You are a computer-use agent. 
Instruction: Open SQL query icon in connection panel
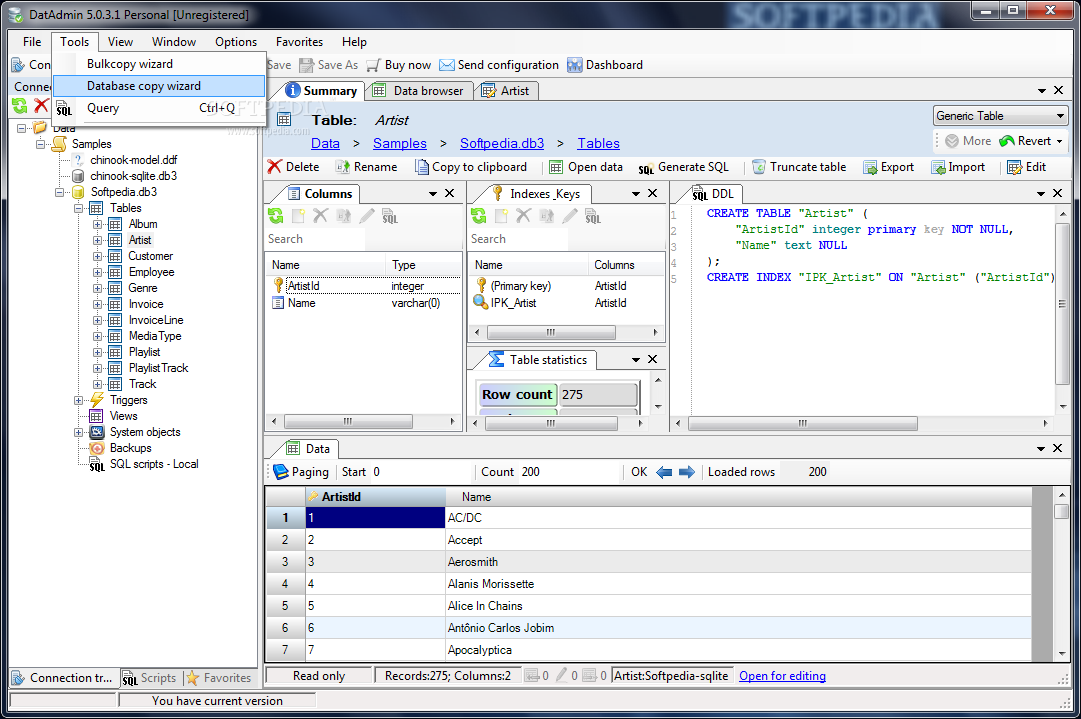[x=63, y=108]
